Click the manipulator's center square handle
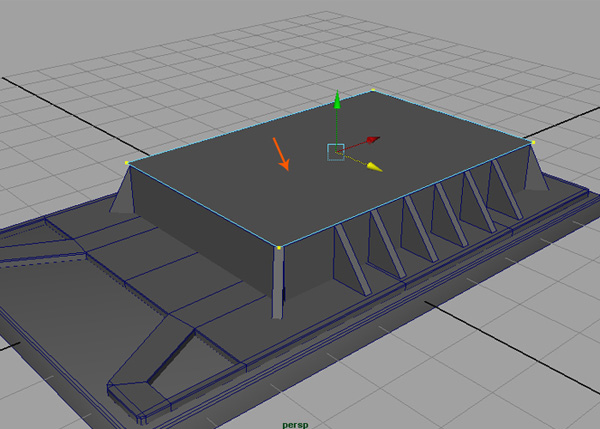The height and width of the screenshot is (429, 600). point(336,151)
